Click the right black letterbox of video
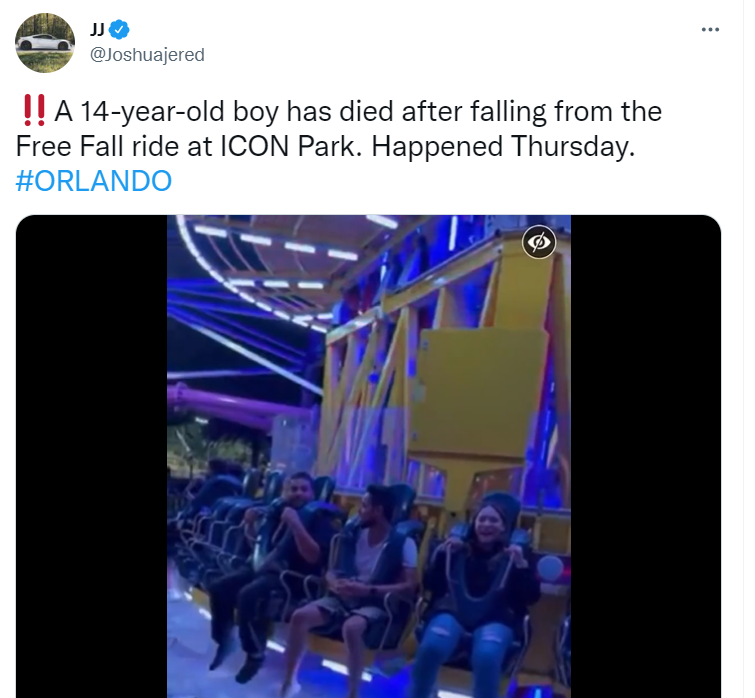755x698 pixels. pos(646,456)
